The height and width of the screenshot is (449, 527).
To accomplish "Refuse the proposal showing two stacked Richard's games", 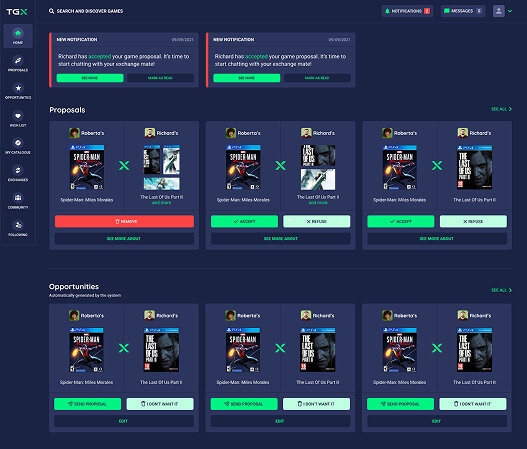I will 317,221.
